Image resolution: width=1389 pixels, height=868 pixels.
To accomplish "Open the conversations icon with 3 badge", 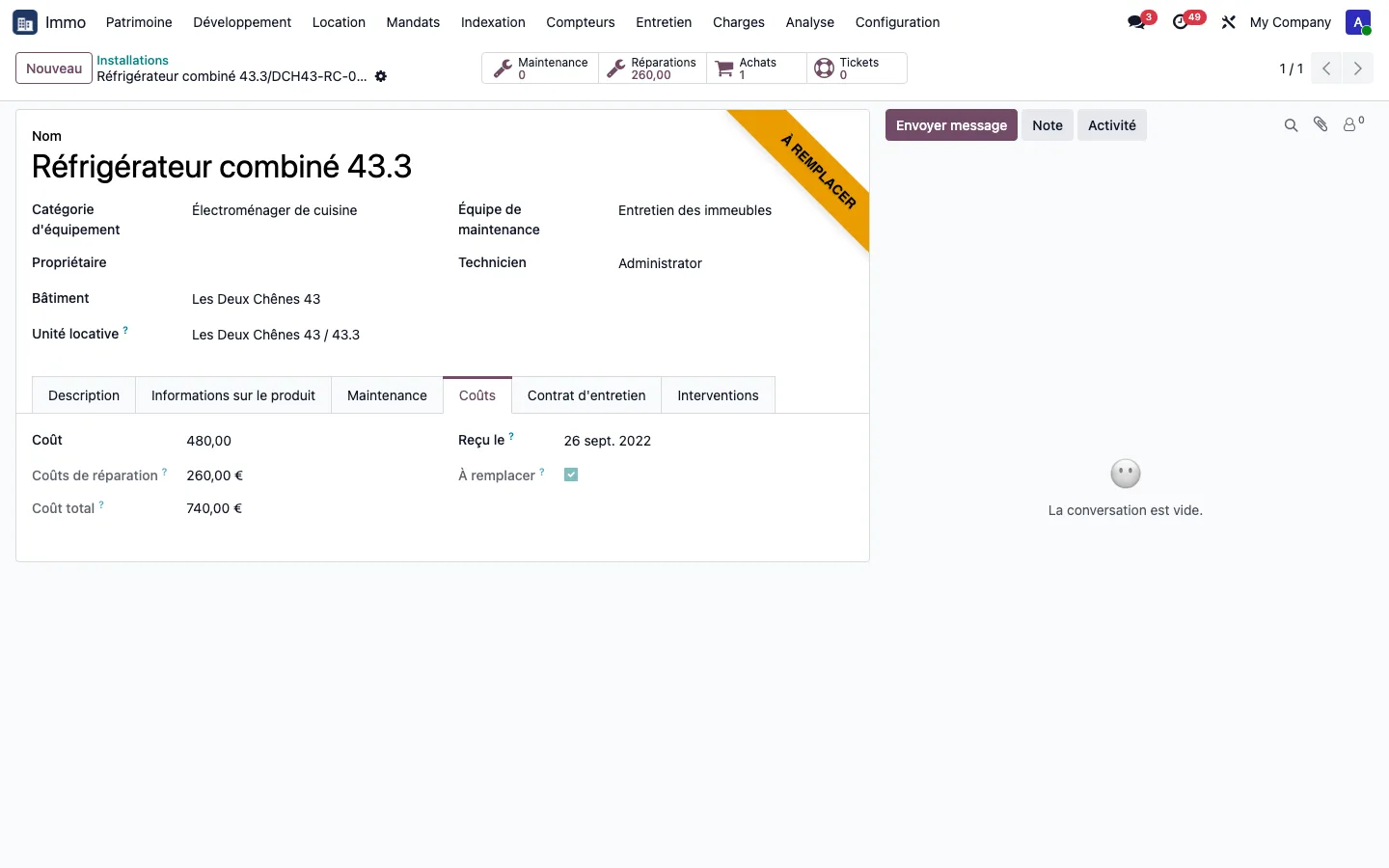I will (1140, 21).
